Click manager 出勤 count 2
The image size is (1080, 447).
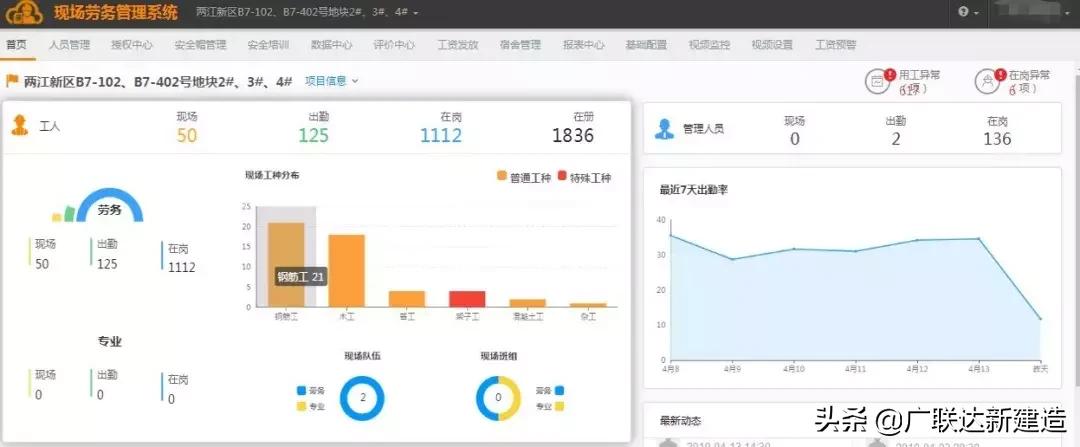895,139
